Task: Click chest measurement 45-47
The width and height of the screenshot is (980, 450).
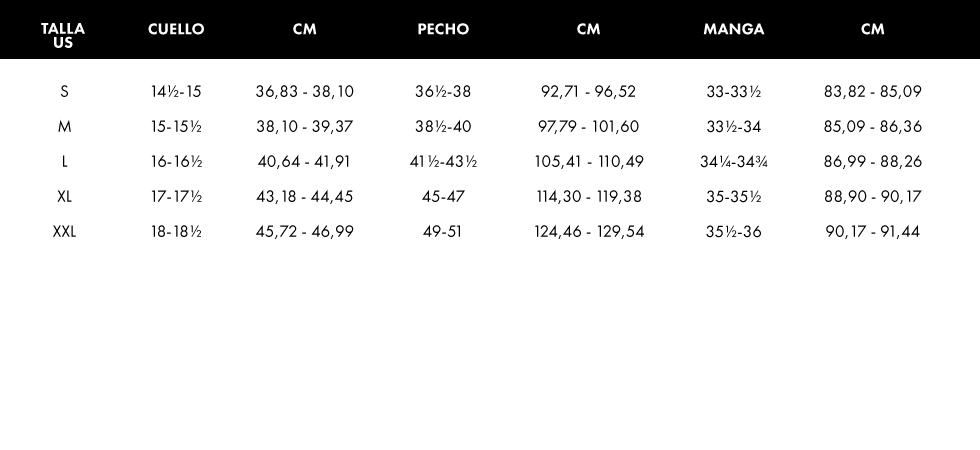Action: coord(443,197)
